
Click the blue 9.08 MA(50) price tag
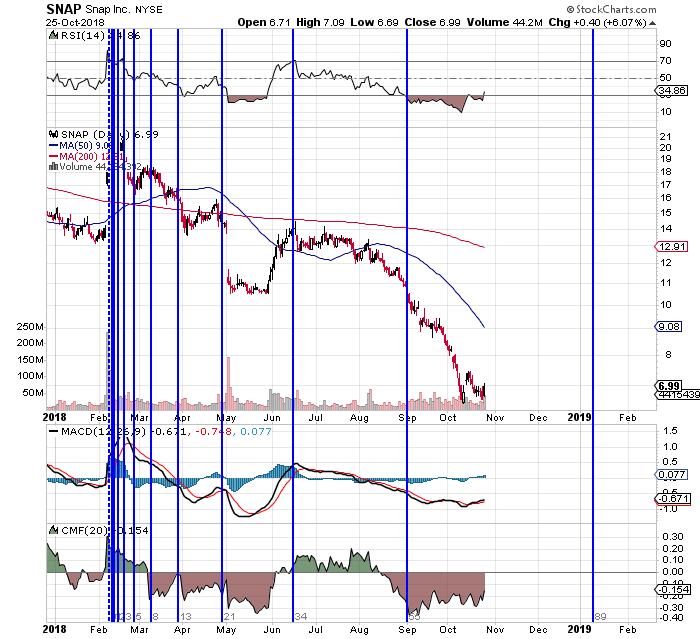click(668, 326)
